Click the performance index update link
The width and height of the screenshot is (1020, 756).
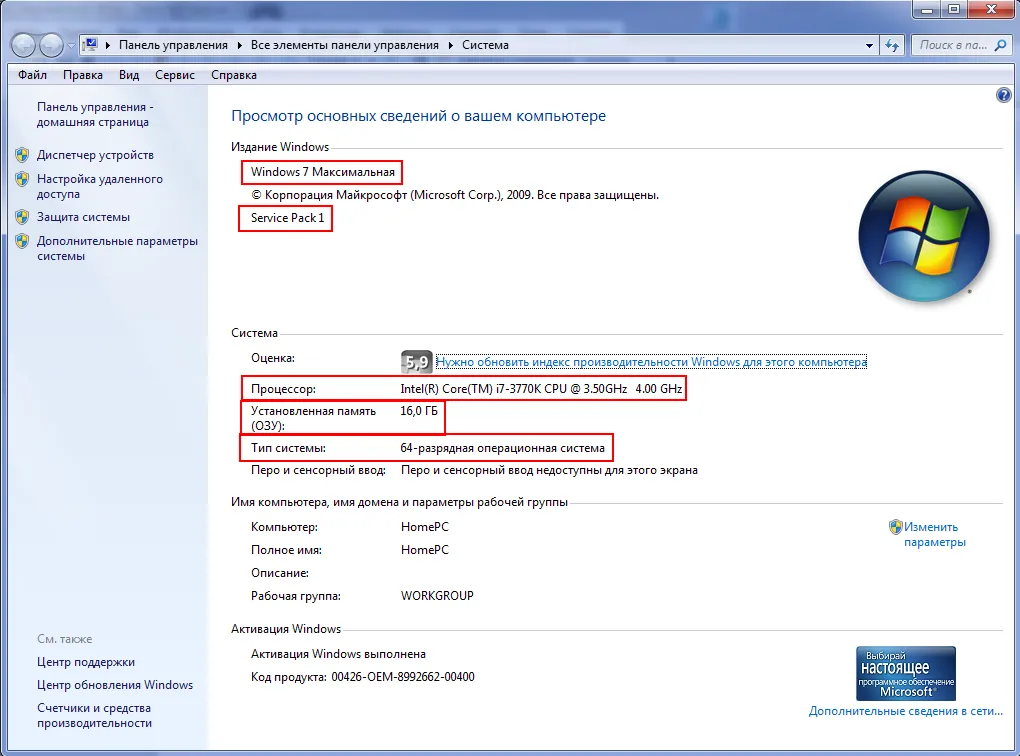(x=651, y=362)
